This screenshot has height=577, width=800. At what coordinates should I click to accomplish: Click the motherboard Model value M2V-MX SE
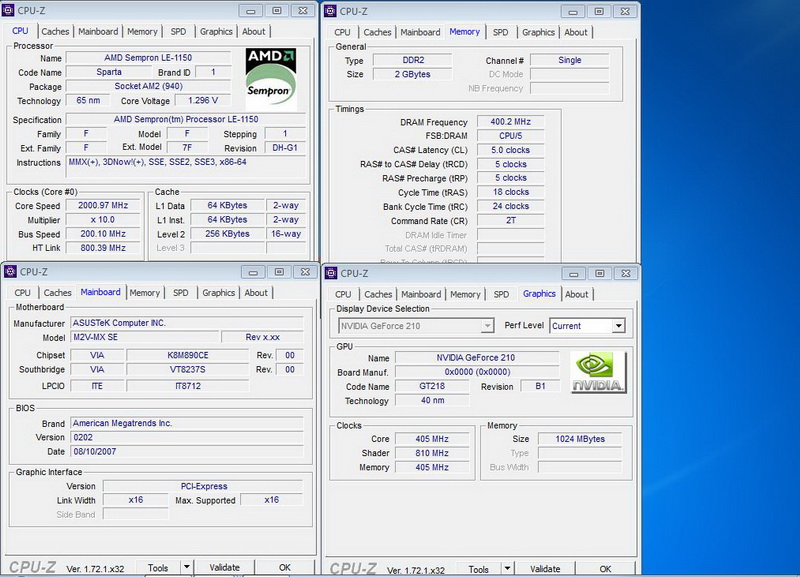144,337
